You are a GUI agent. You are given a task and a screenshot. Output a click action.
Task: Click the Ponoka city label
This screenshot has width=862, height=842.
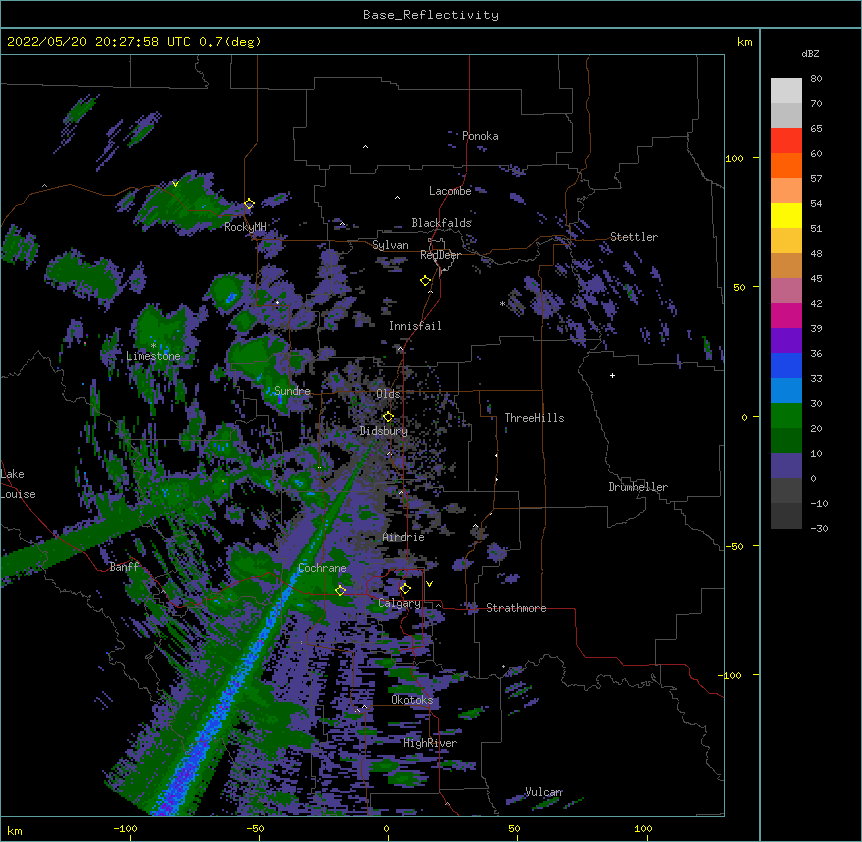tap(480, 136)
